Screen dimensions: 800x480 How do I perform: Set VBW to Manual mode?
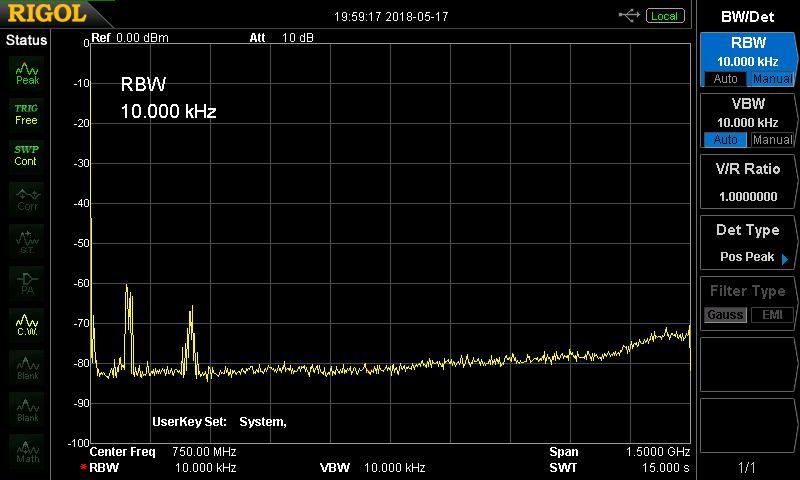(772, 140)
